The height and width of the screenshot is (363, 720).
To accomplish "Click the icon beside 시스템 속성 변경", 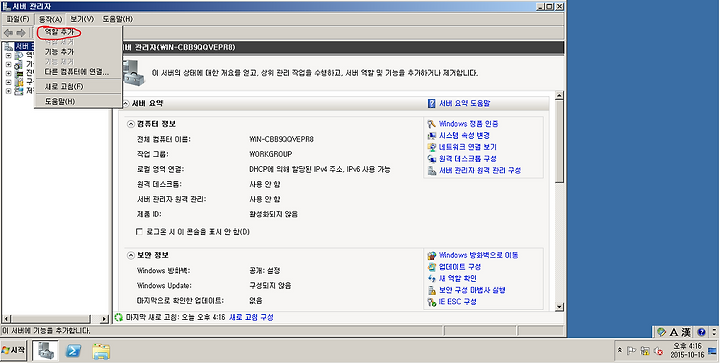I will 432,136.
